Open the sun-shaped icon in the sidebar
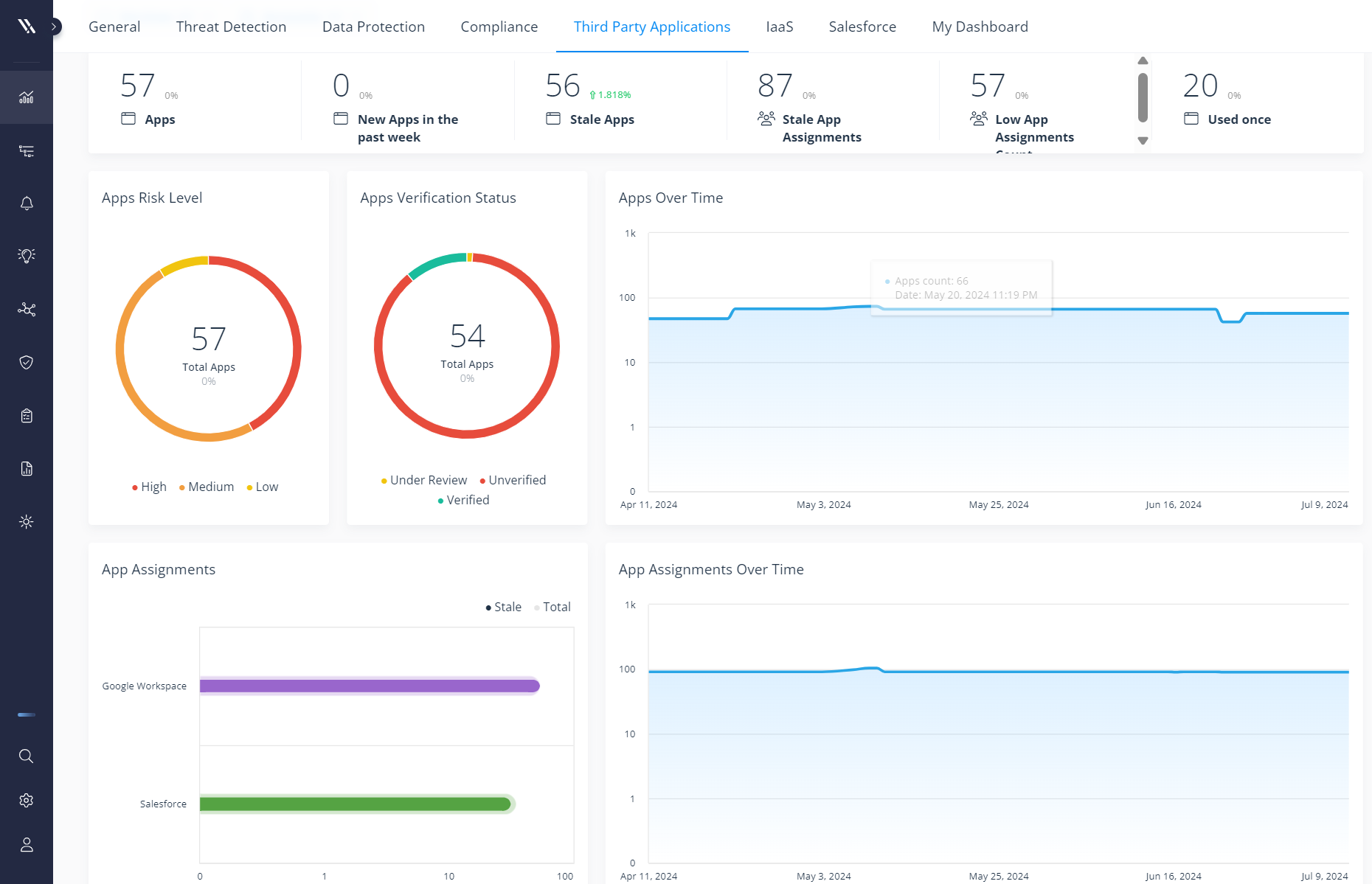 (x=27, y=522)
